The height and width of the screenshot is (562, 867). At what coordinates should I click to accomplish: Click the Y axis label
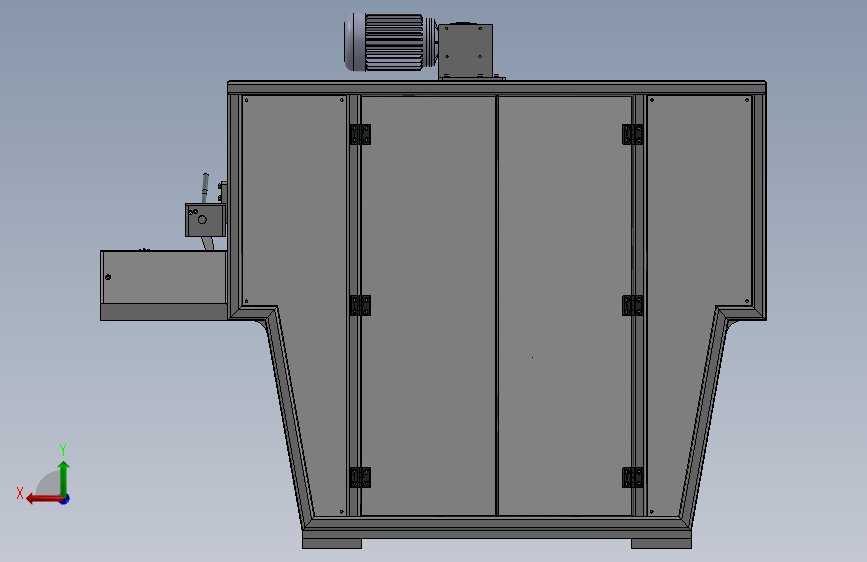coord(63,449)
